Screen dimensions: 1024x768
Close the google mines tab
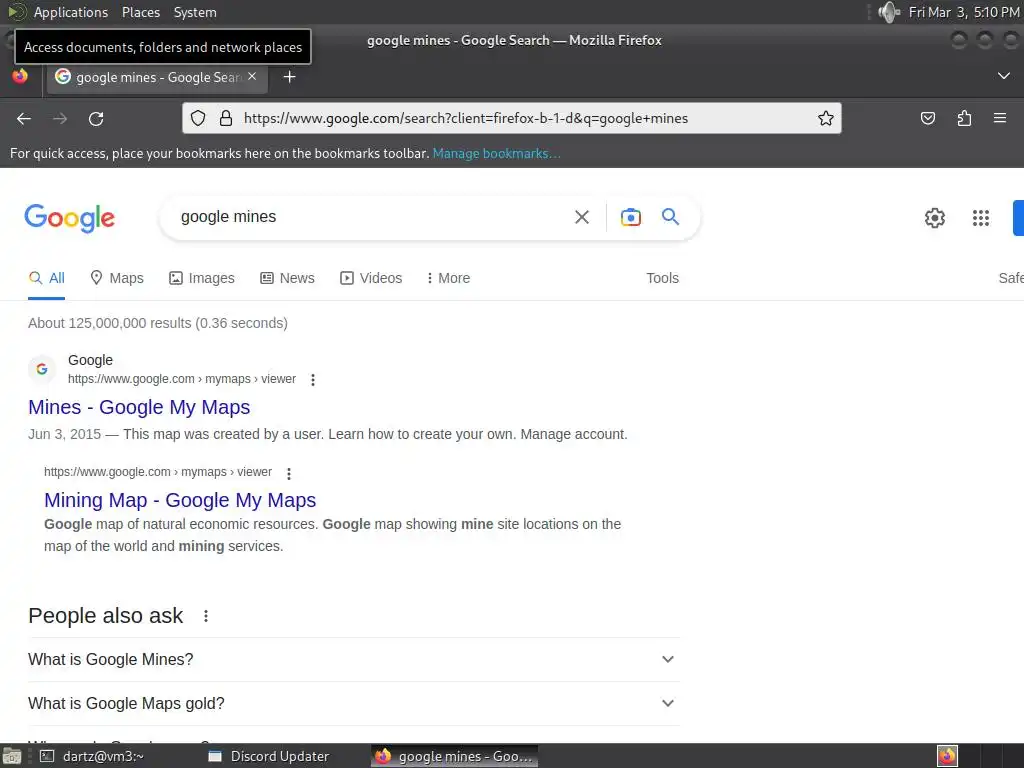(252, 76)
